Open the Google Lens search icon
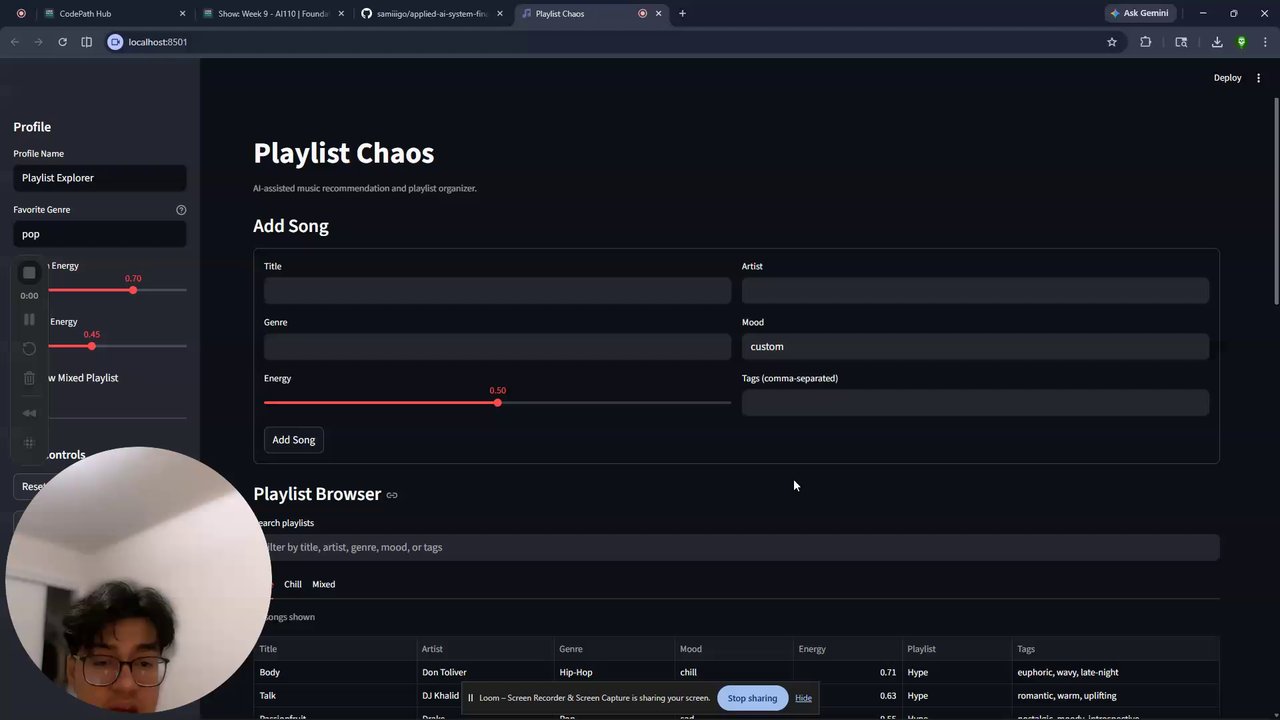 (1181, 42)
